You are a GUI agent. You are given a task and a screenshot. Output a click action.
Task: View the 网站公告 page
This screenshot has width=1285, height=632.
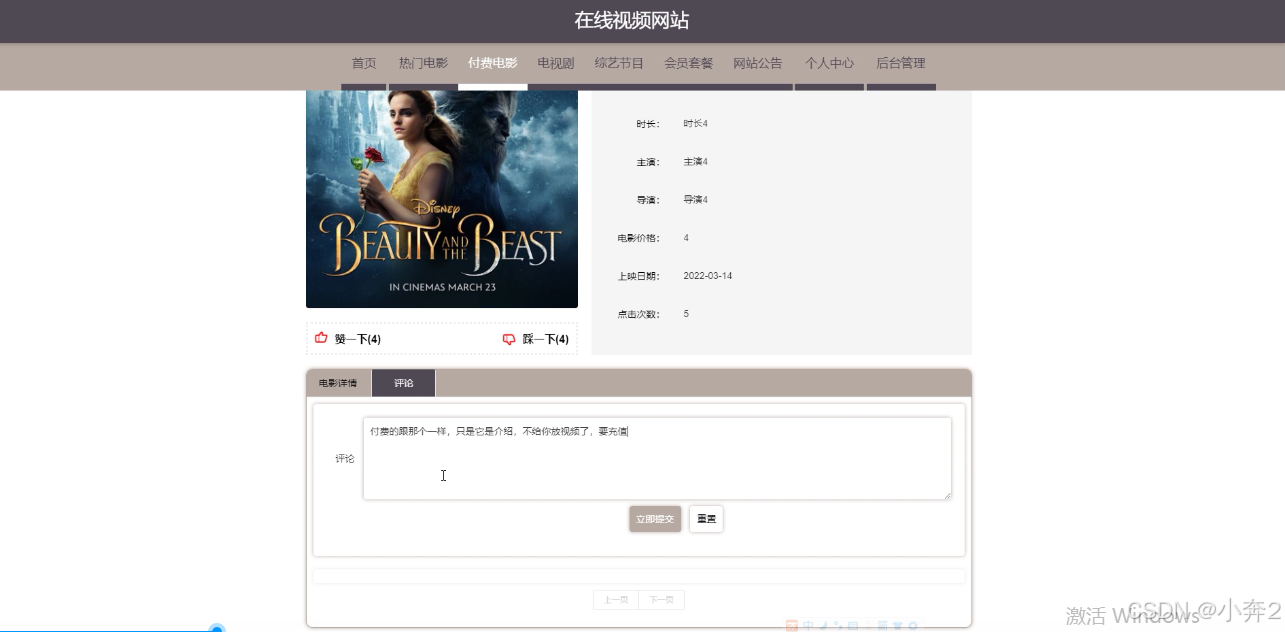(x=758, y=63)
